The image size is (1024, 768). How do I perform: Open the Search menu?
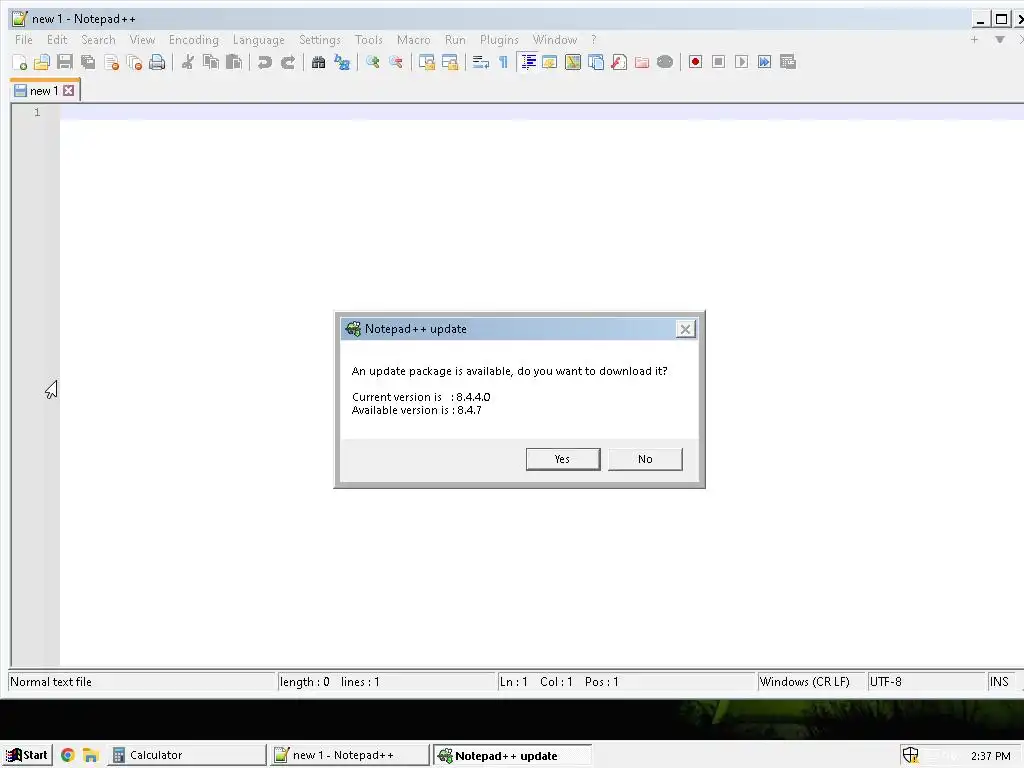(x=98, y=40)
